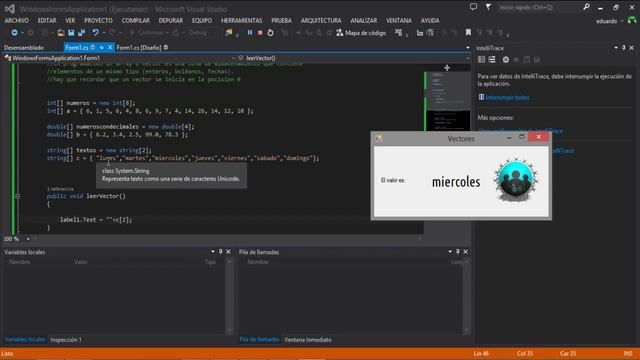
Task: Toggle auto-hide pin on IntelliTrace panel
Action: coord(624,48)
